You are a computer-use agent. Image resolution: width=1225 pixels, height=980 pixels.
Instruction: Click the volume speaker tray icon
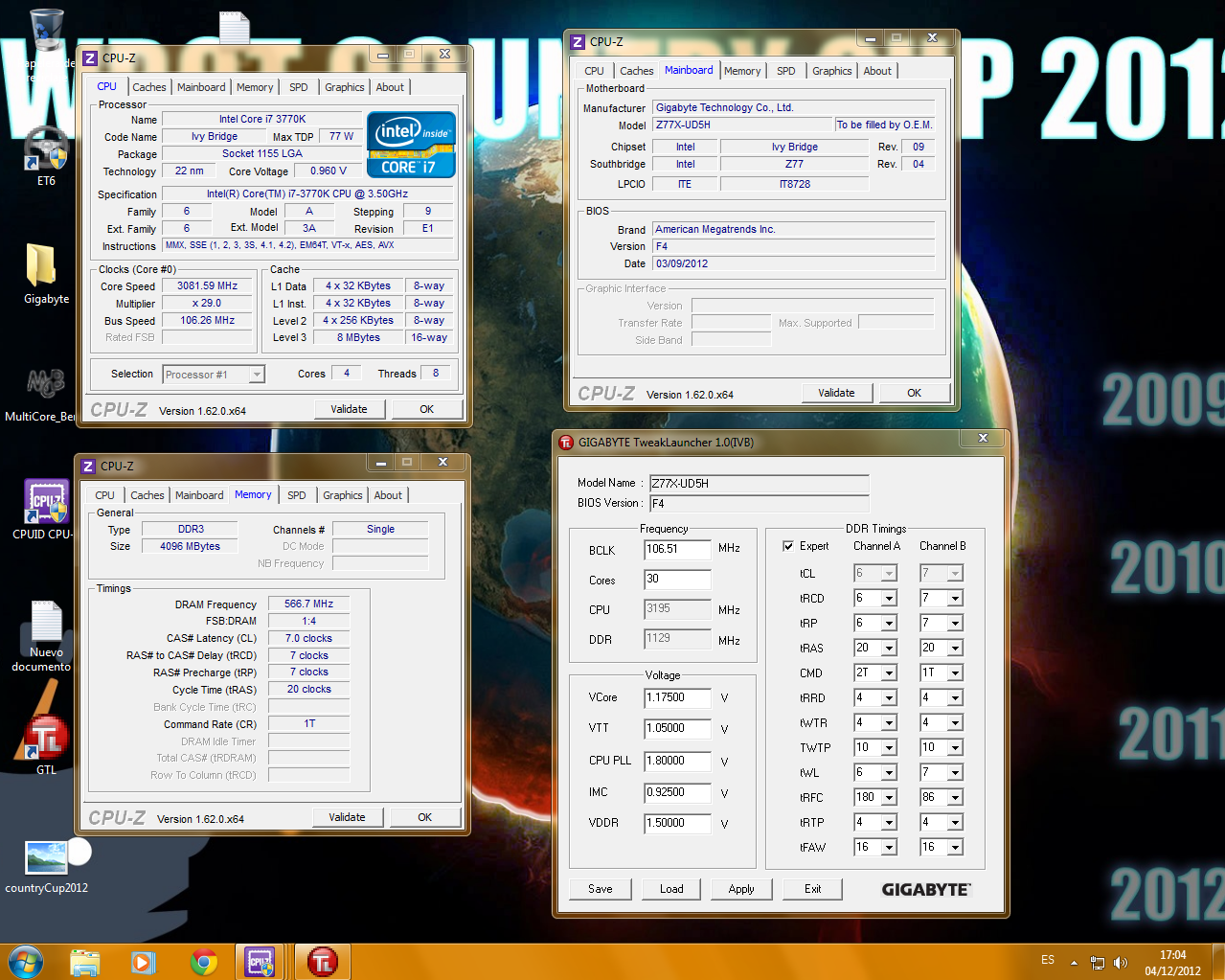click(1121, 962)
